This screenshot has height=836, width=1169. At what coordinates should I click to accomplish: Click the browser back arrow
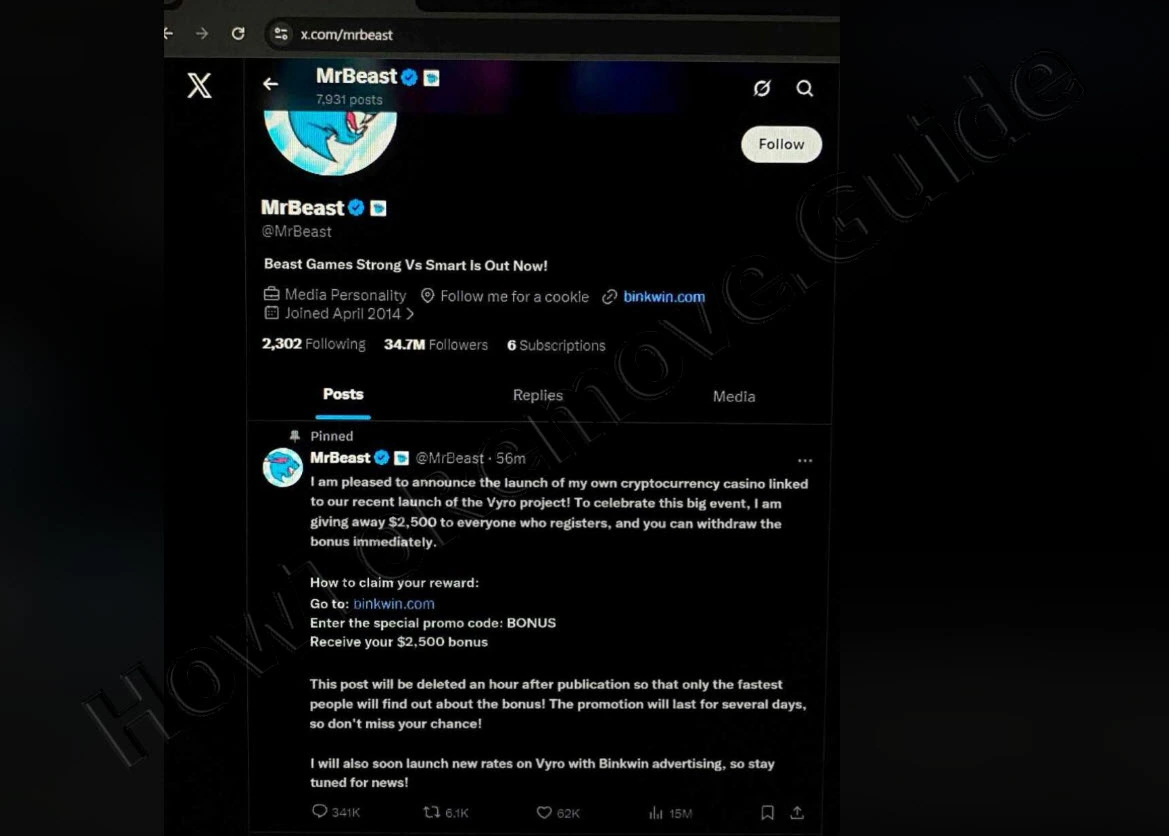tap(168, 34)
